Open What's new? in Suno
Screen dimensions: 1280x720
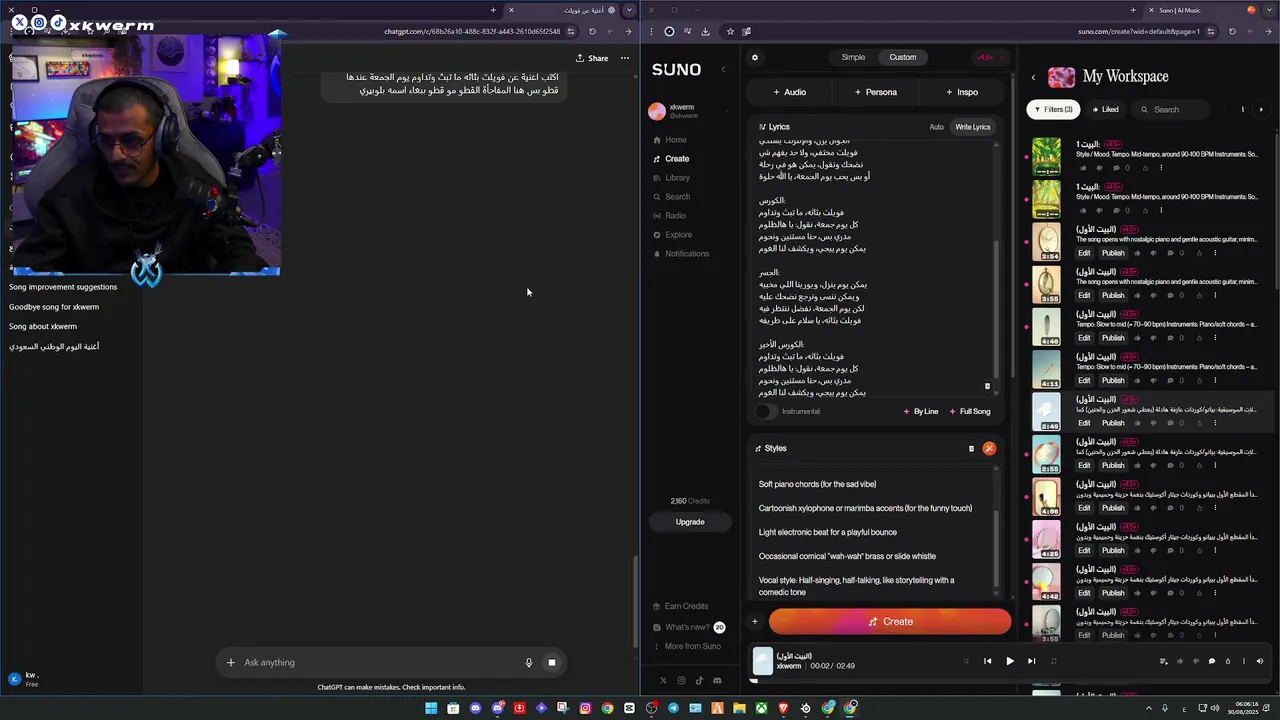click(x=687, y=627)
